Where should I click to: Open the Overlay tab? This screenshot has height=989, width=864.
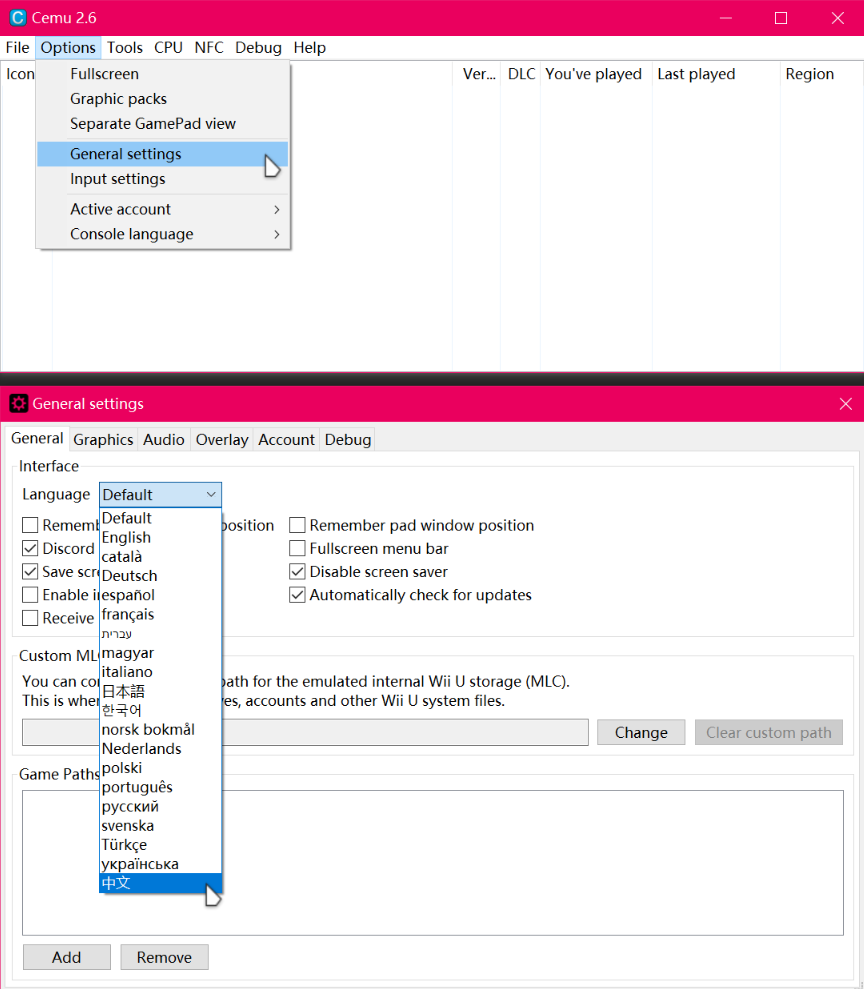click(221, 440)
